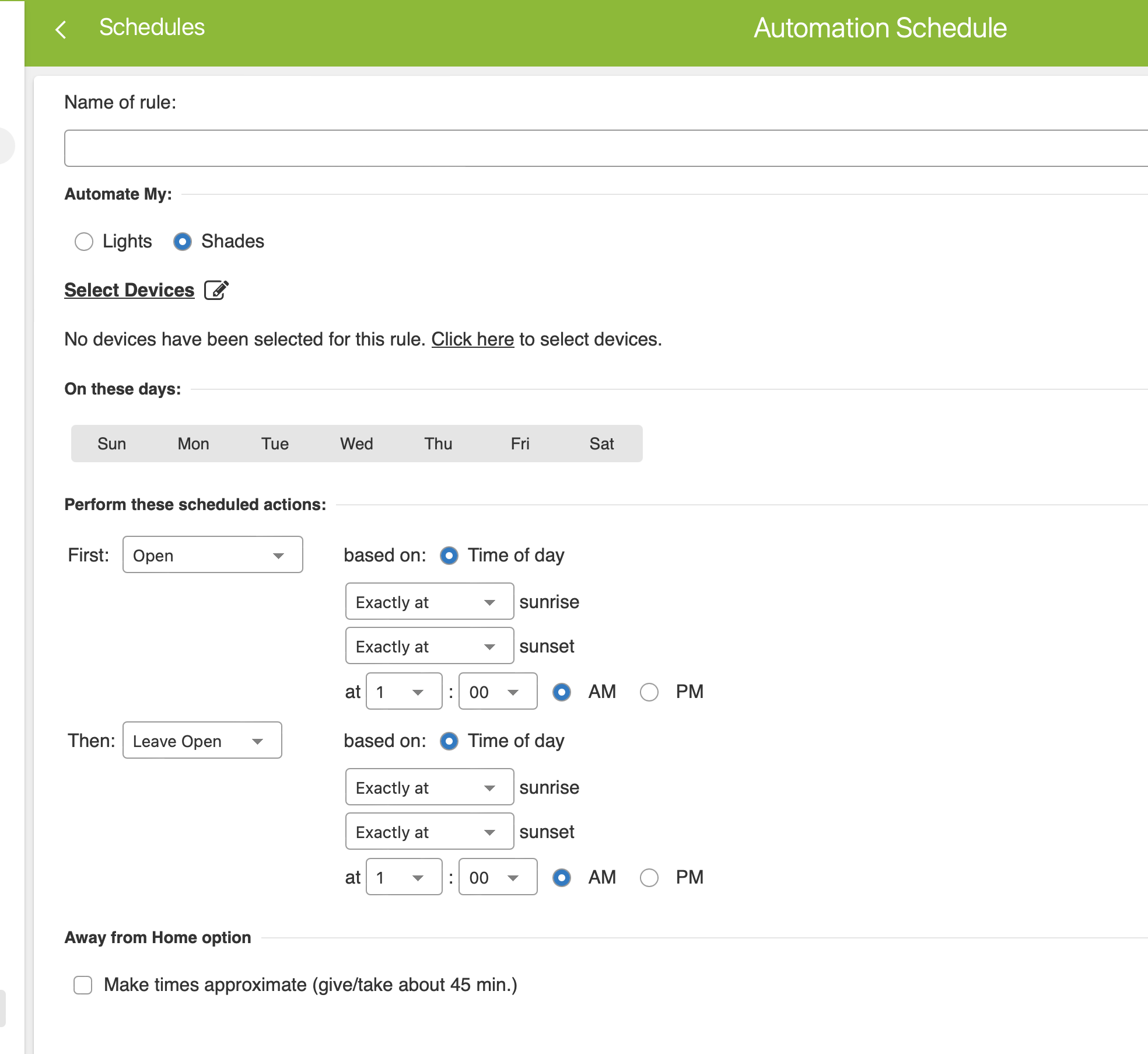Toggle Wed in the day selector
Viewport: 1148px width, 1054px height.
tap(357, 444)
